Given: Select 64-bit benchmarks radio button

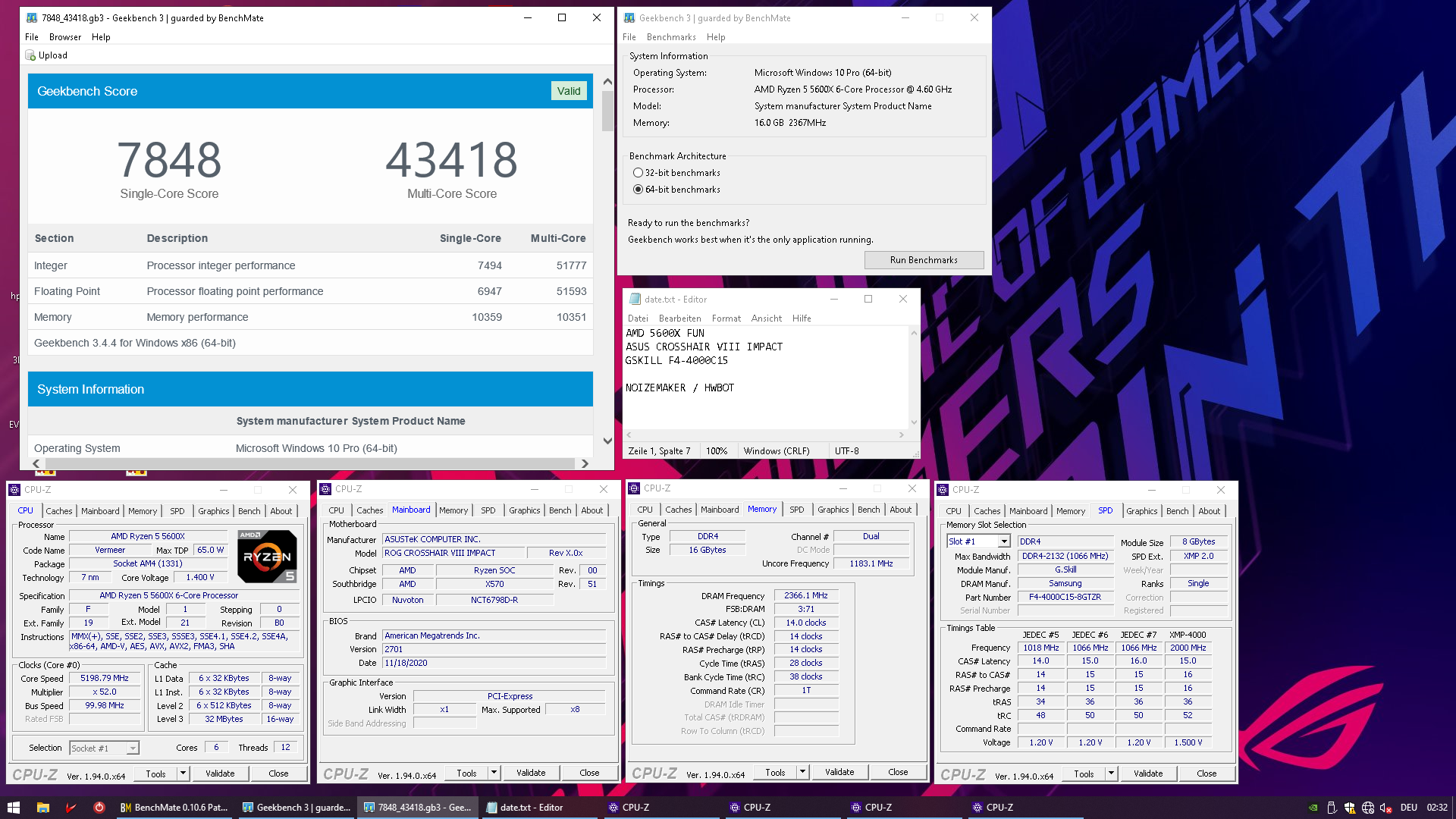Looking at the screenshot, I should tap(638, 190).
